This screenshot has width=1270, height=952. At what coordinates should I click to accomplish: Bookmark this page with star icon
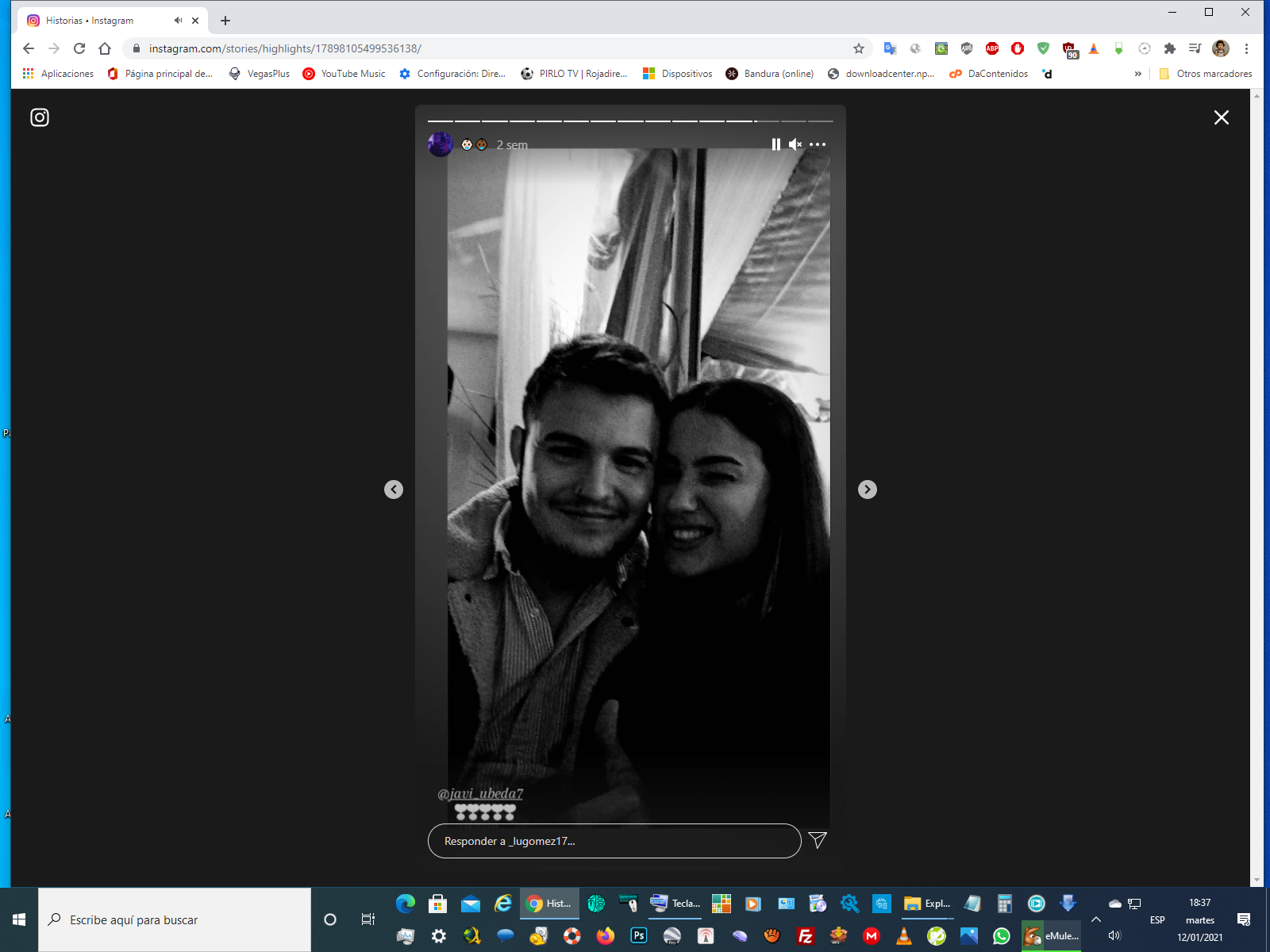click(x=859, y=48)
